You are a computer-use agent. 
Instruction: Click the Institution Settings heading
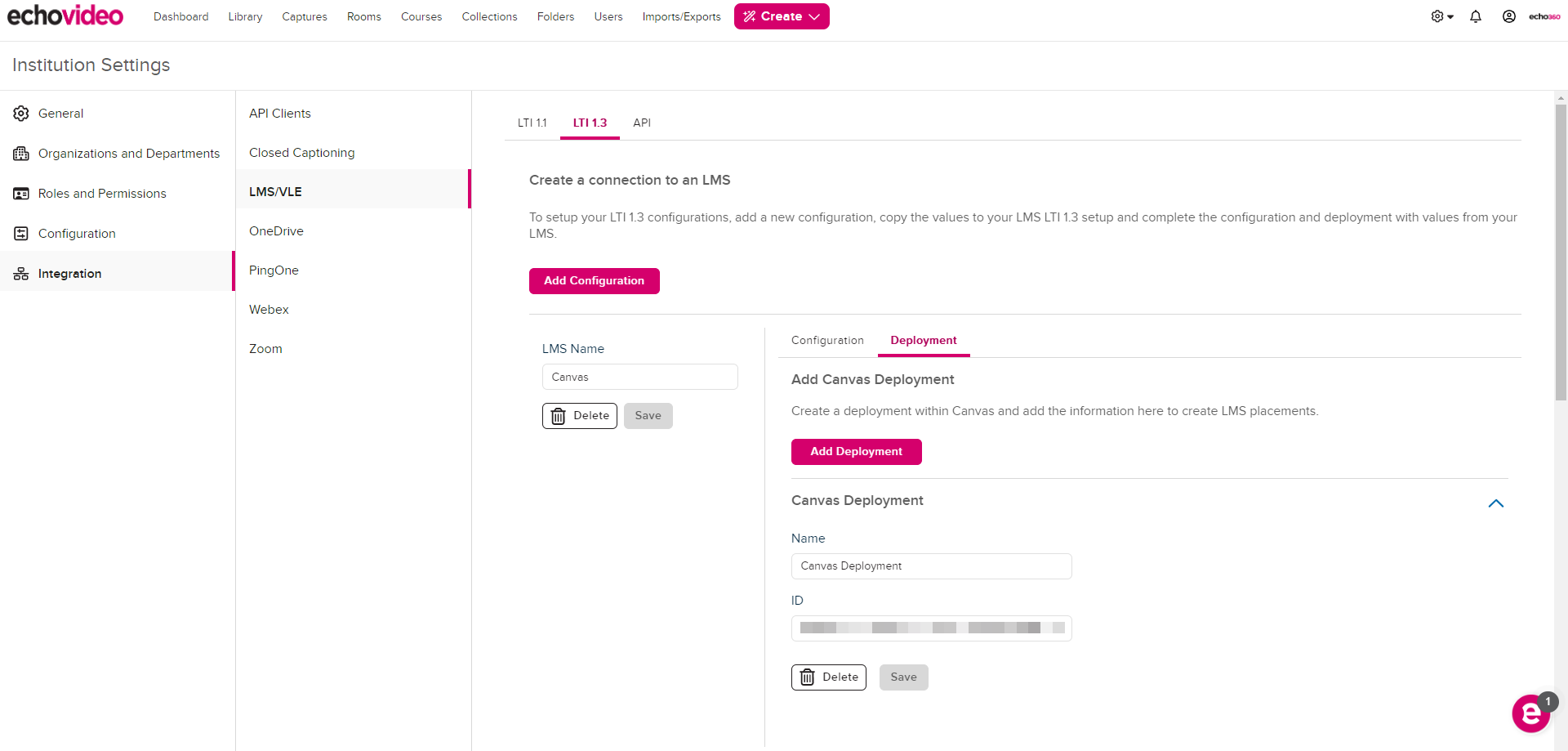[x=91, y=65]
